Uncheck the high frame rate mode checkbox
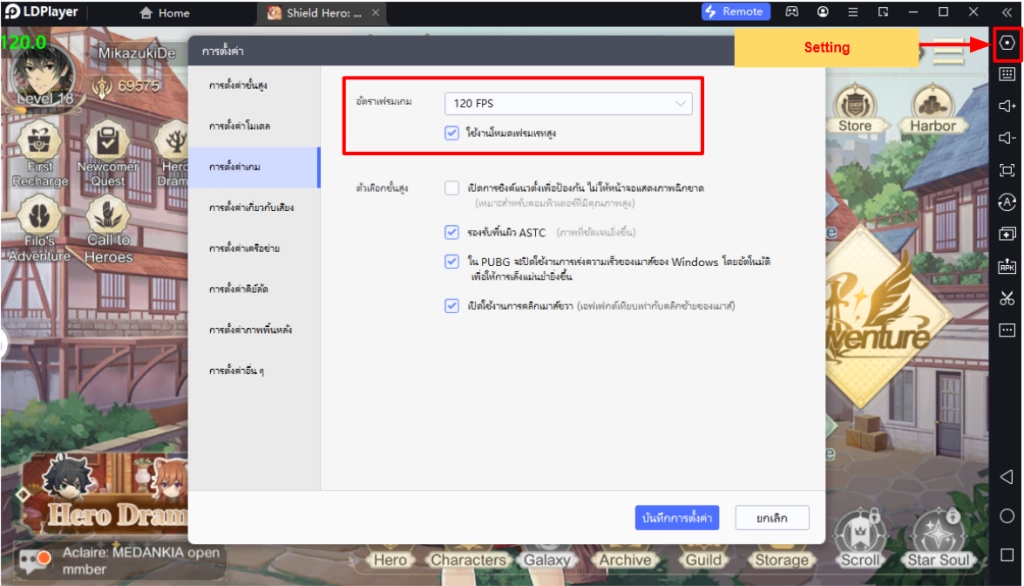 453,132
